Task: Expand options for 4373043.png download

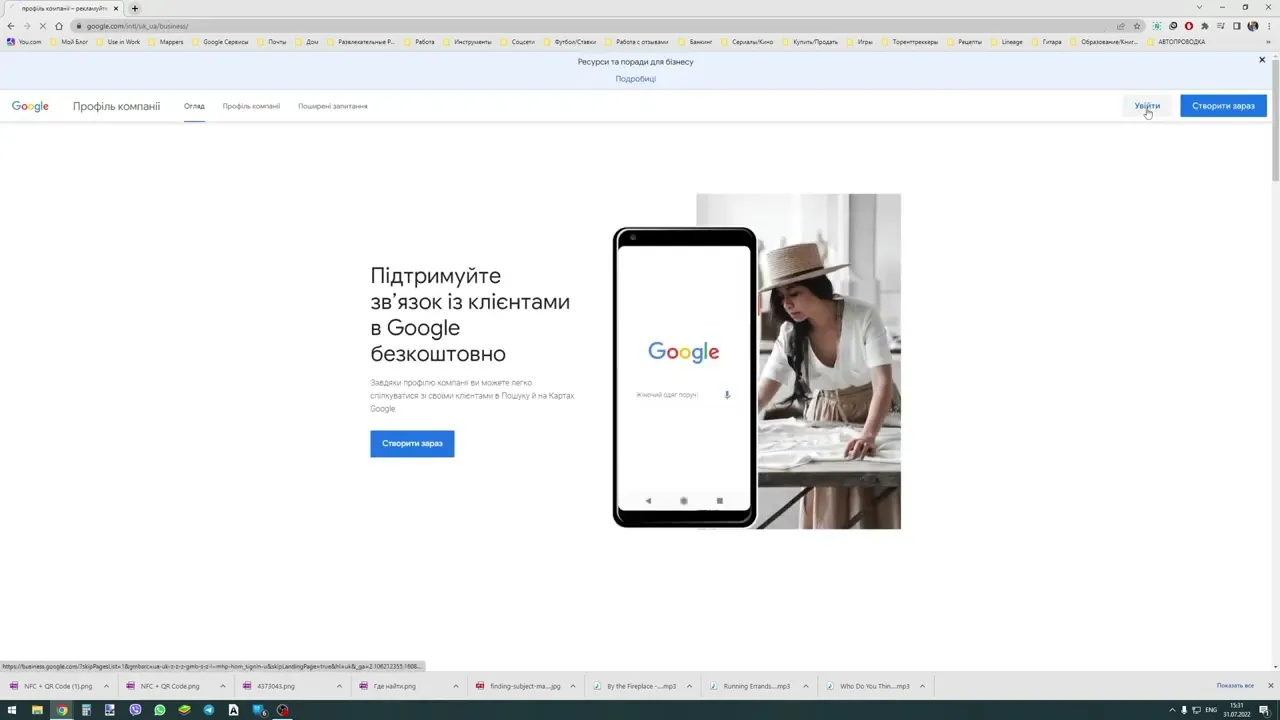Action: point(339,686)
